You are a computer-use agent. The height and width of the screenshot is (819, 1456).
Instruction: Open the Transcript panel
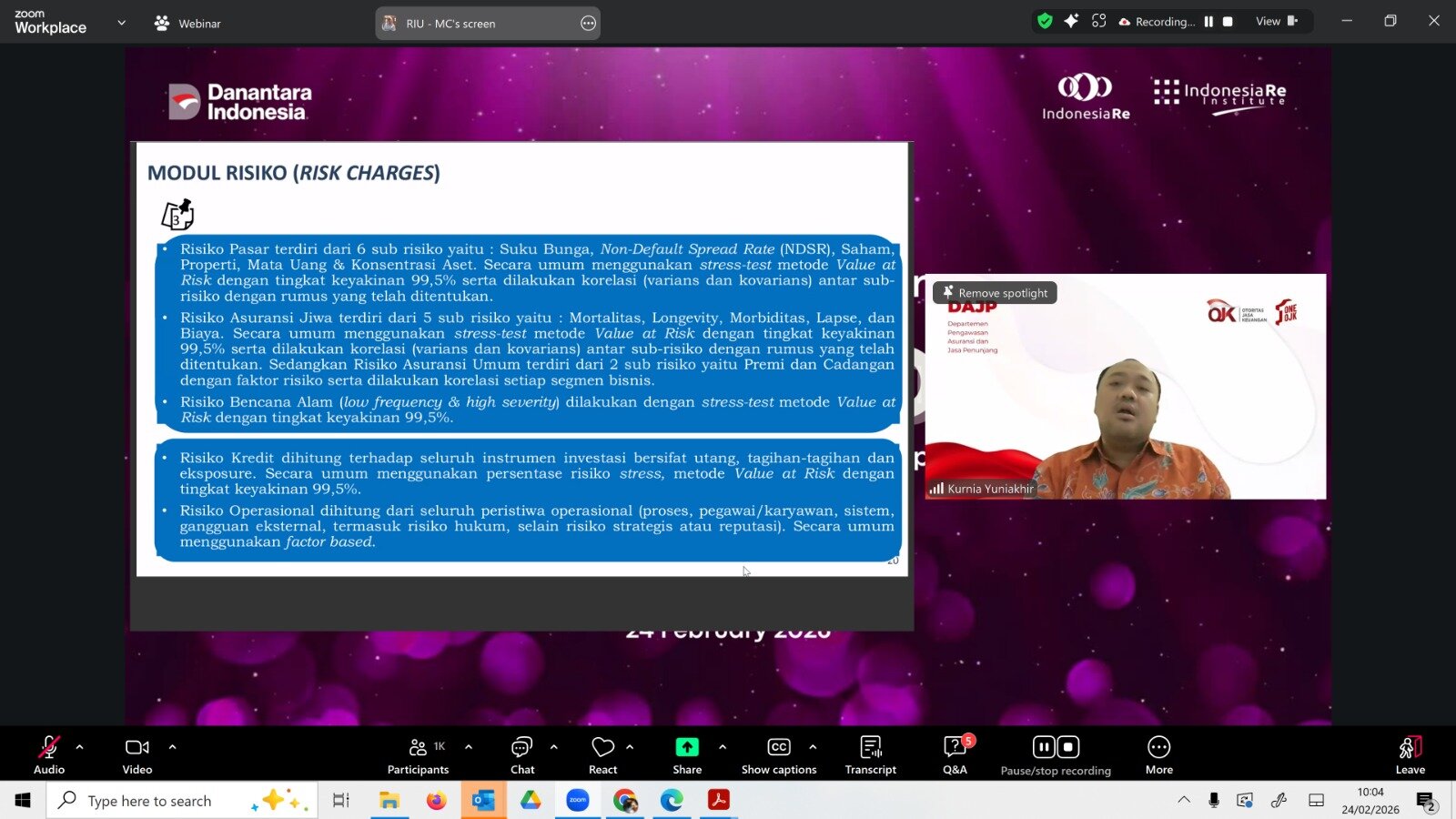click(x=870, y=754)
